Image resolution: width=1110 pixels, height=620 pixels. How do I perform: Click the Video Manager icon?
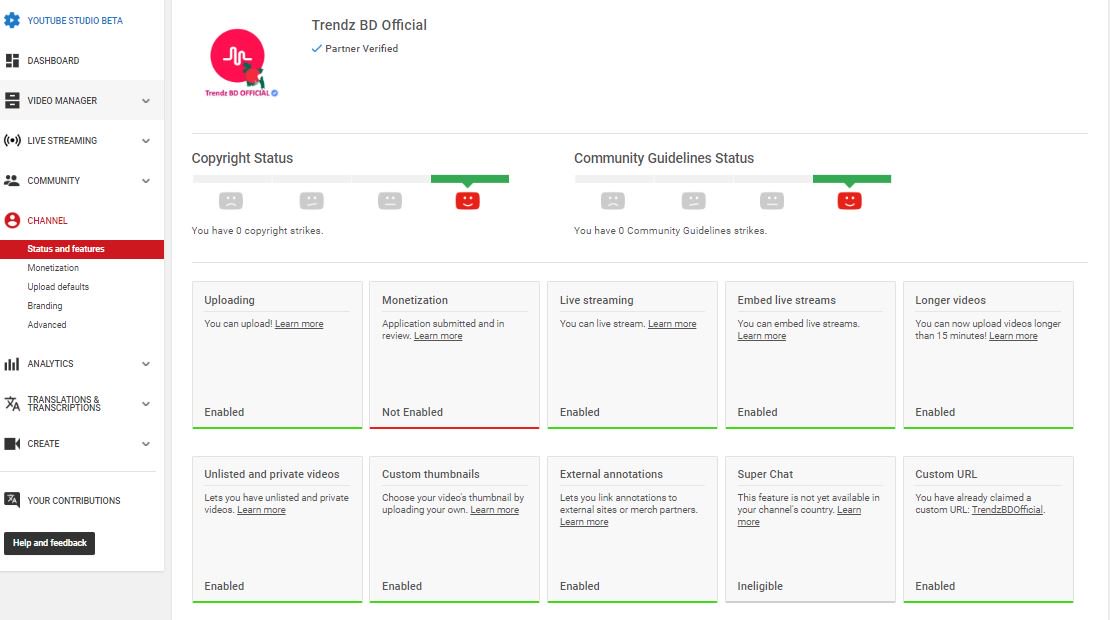pyautogui.click(x=12, y=101)
